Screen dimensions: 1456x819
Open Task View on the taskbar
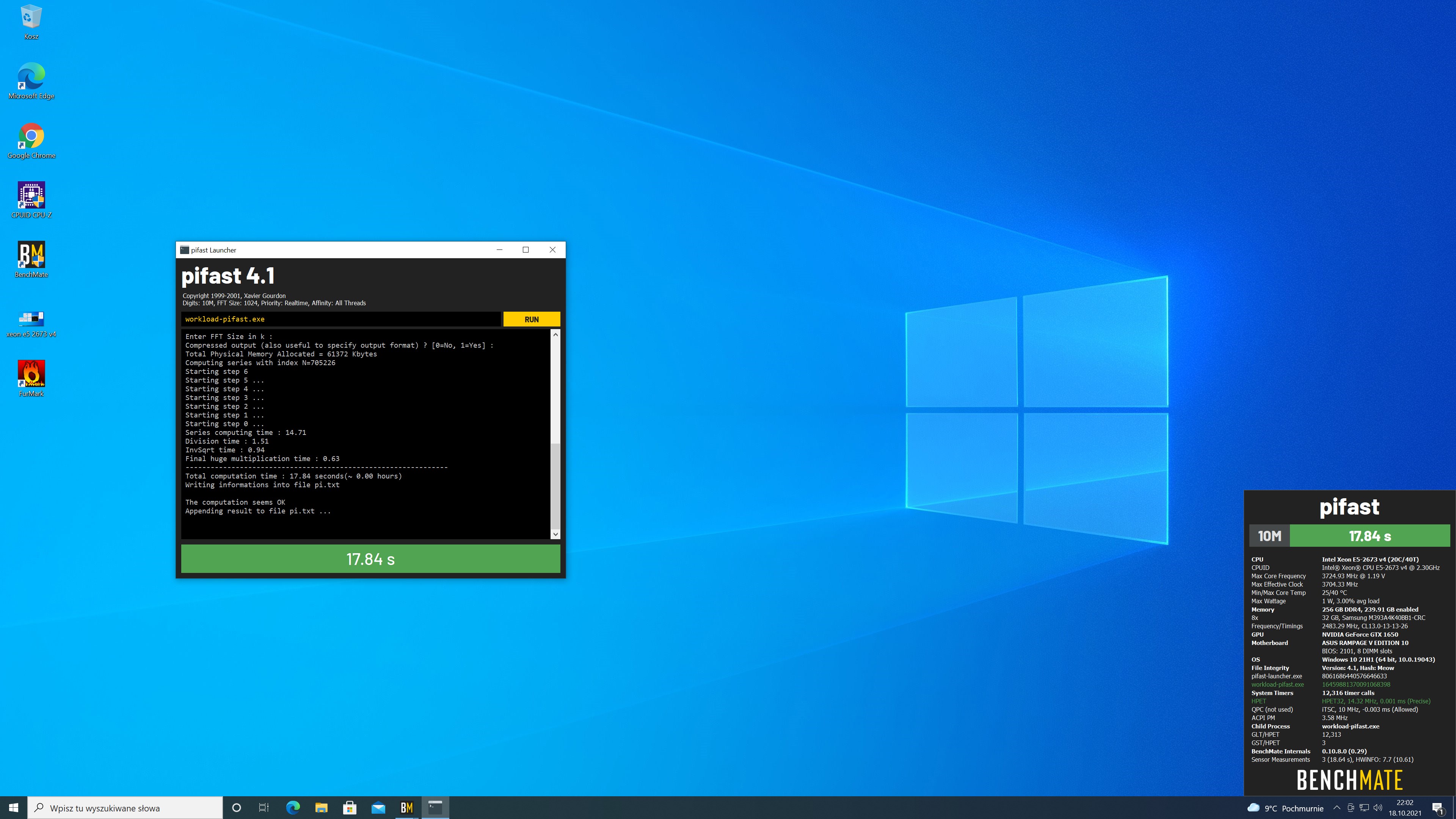tap(264, 808)
